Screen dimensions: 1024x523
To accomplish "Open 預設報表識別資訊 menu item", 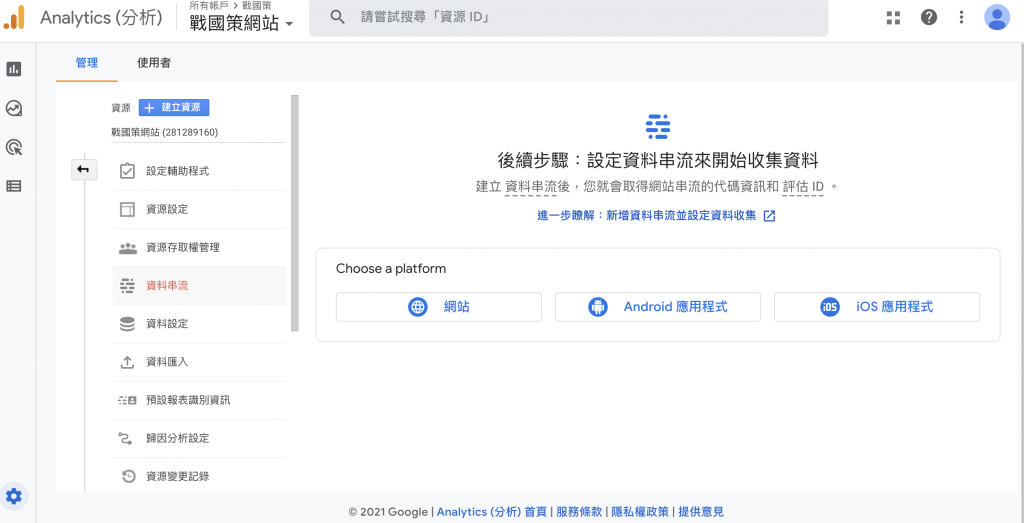I will pyautogui.click(x=199, y=400).
